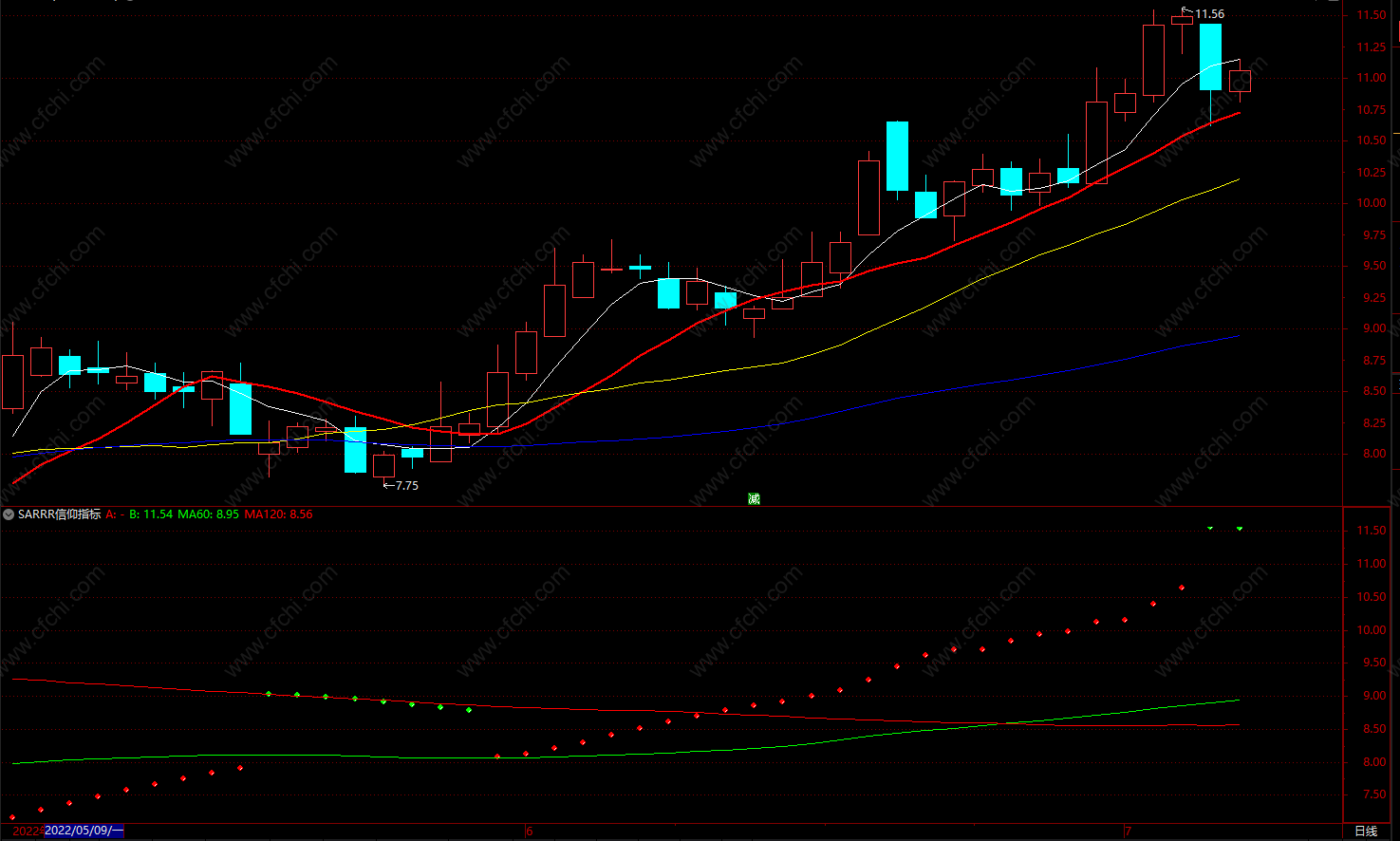This screenshot has height=841, width=1400.
Task: Click the month 6 marker on time axis
Action: tap(530, 832)
